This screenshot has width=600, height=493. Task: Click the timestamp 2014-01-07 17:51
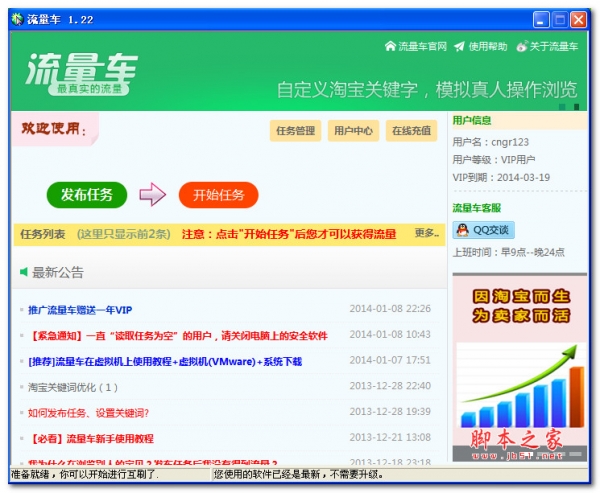click(390, 360)
